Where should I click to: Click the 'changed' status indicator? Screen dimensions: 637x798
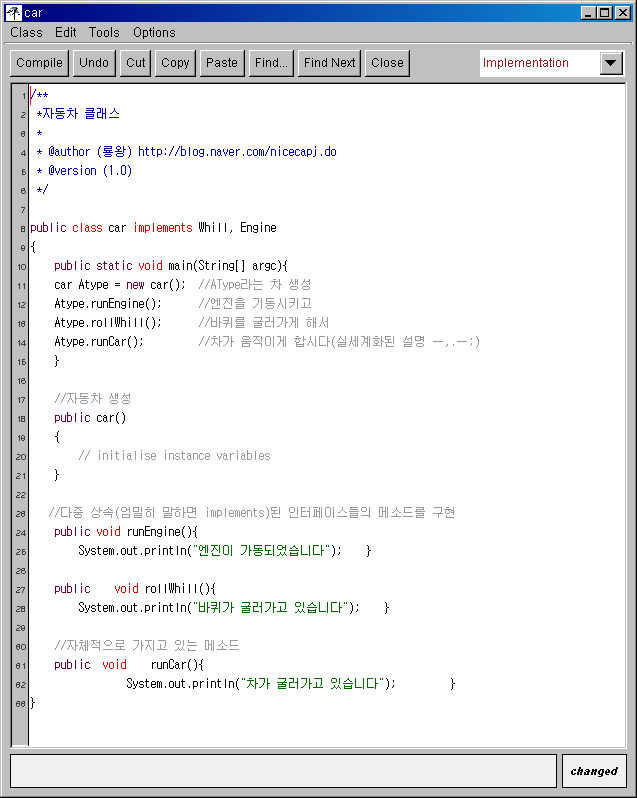pos(594,771)
